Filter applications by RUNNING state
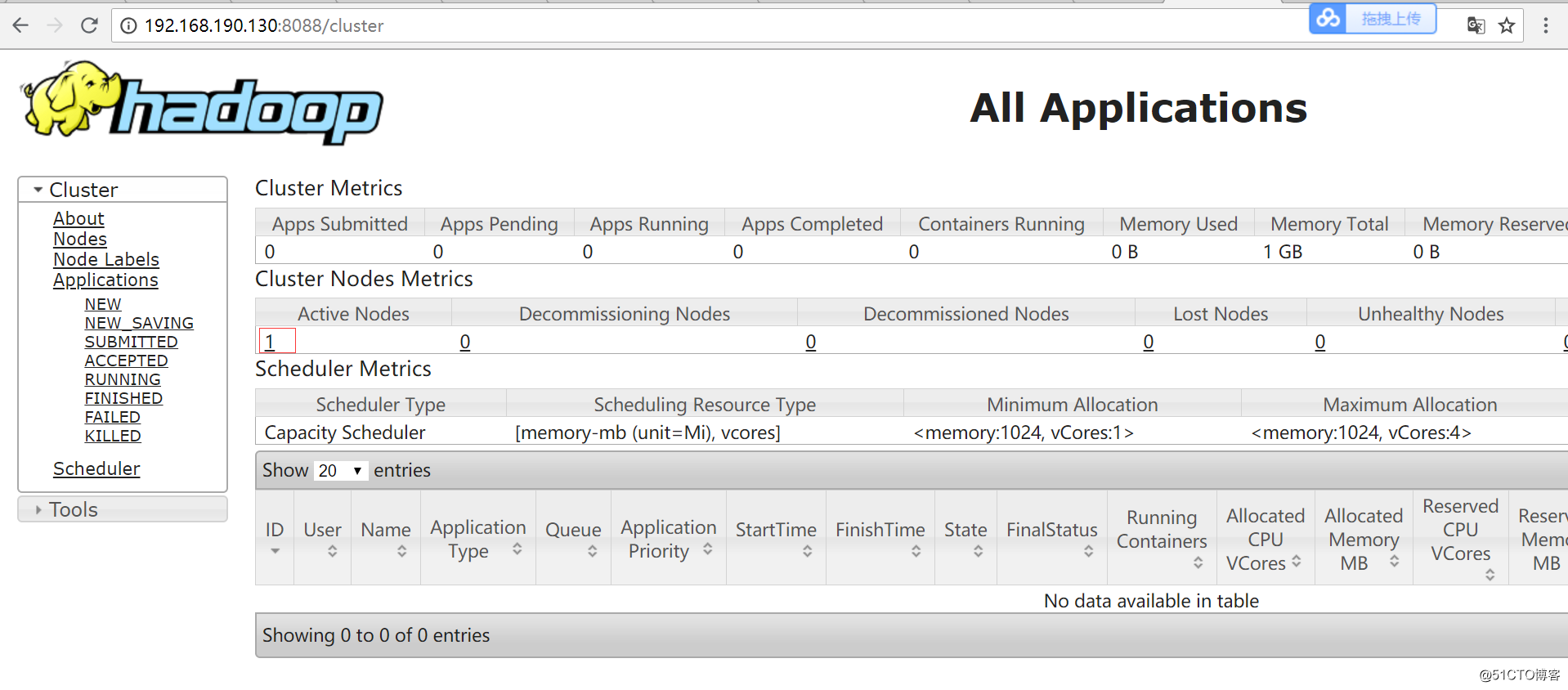Viewport: 1568px width, 690px height. pyautogui.click(x=123, y=379)
